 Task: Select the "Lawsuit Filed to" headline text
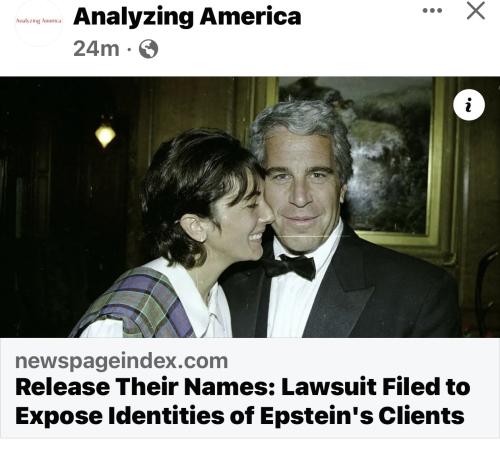376,387
